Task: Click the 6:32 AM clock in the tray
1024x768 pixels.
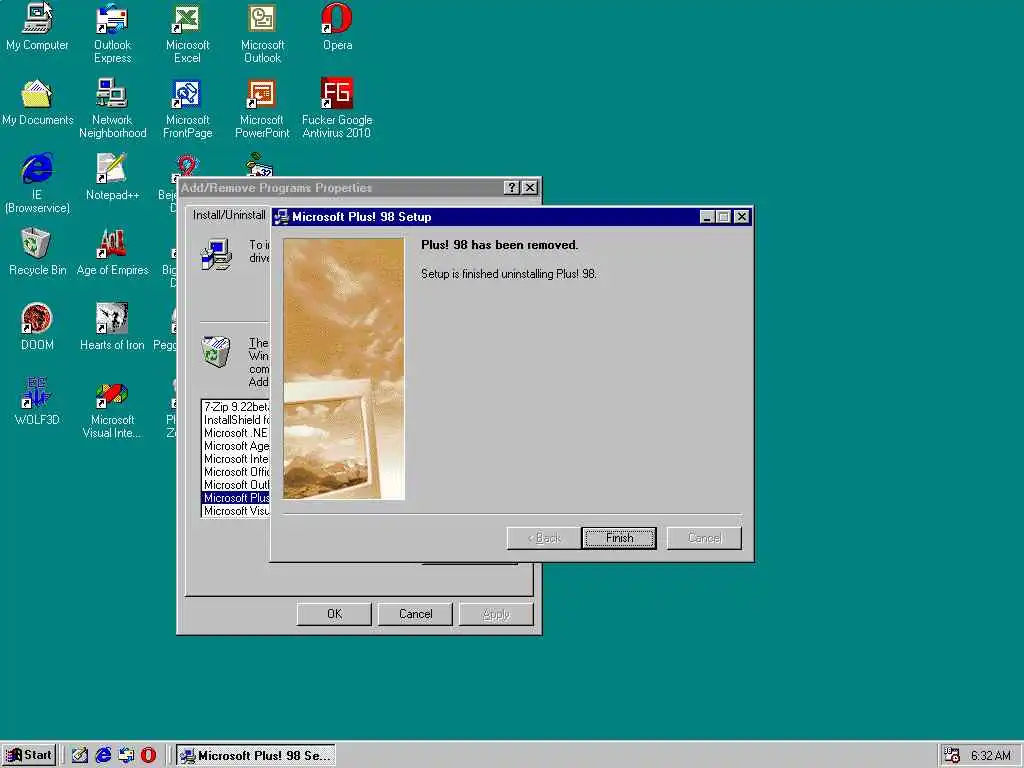Action: coord(990,756)
